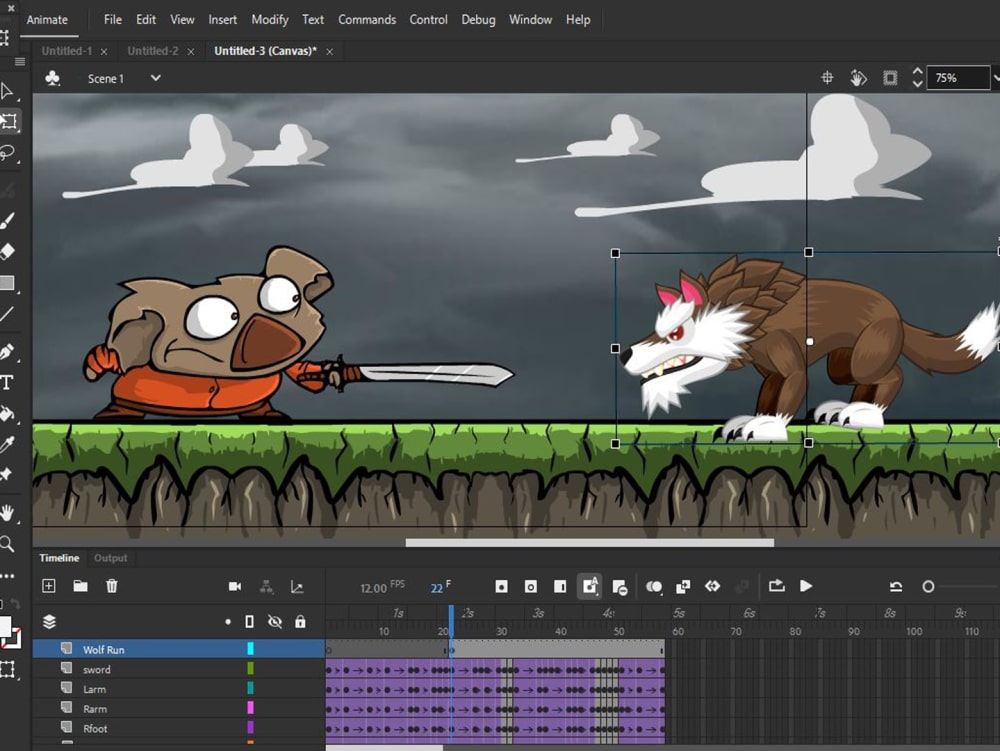Toggle rotation tool beside zoom box
The width and height of the screenshot is (1000, 751).
tap(858, 78)
